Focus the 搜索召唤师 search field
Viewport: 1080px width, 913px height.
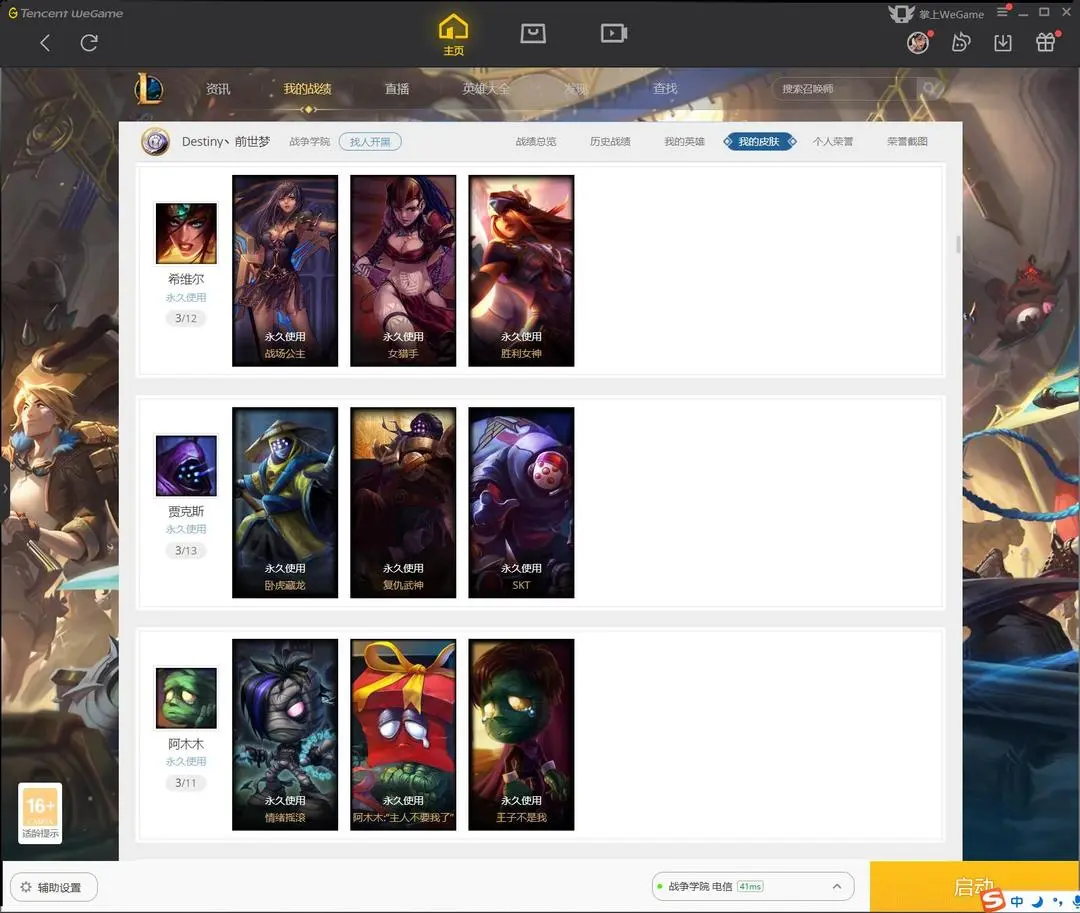pos(844,89)
